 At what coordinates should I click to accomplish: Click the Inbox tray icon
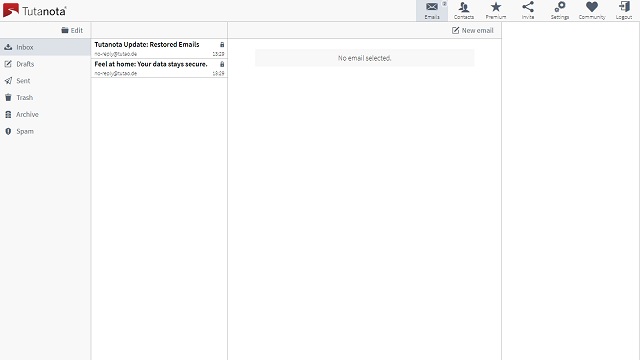coord(8,47)
